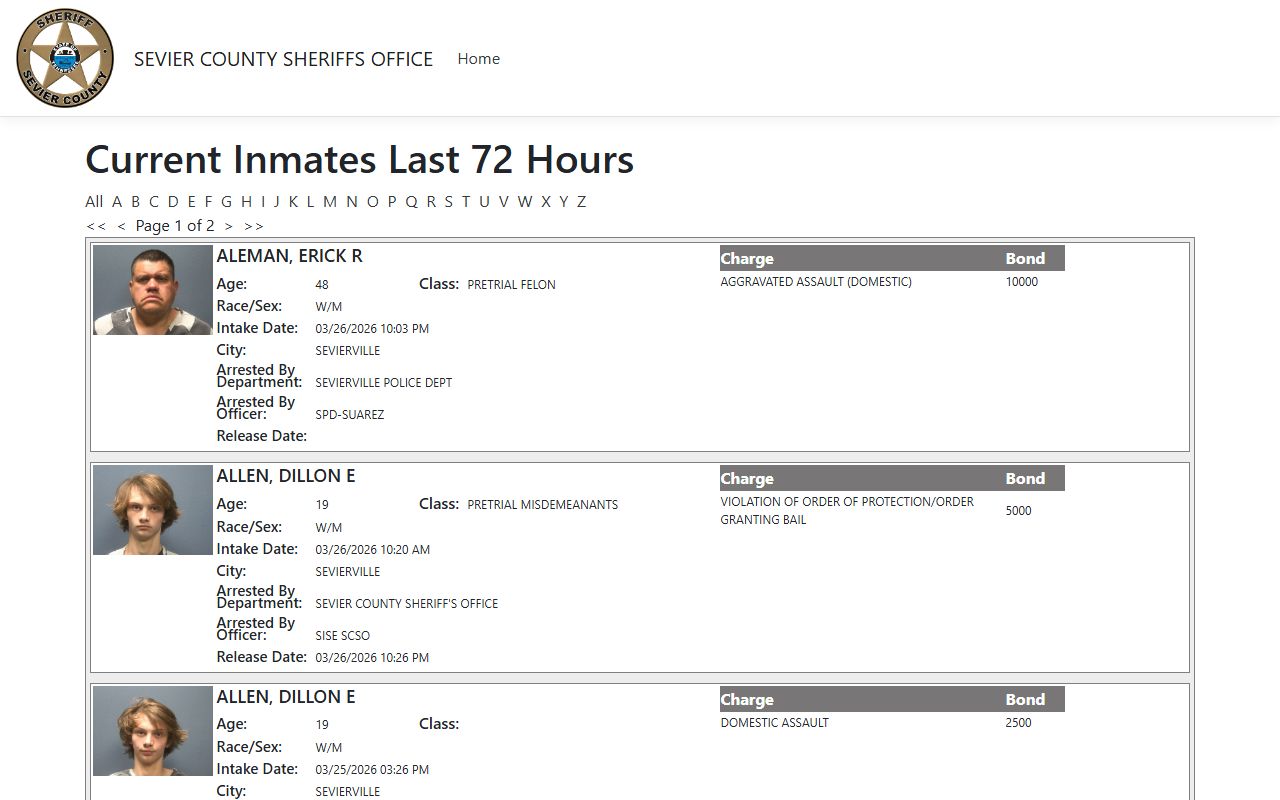Filter inmates by letter Y

pos(564,201)
